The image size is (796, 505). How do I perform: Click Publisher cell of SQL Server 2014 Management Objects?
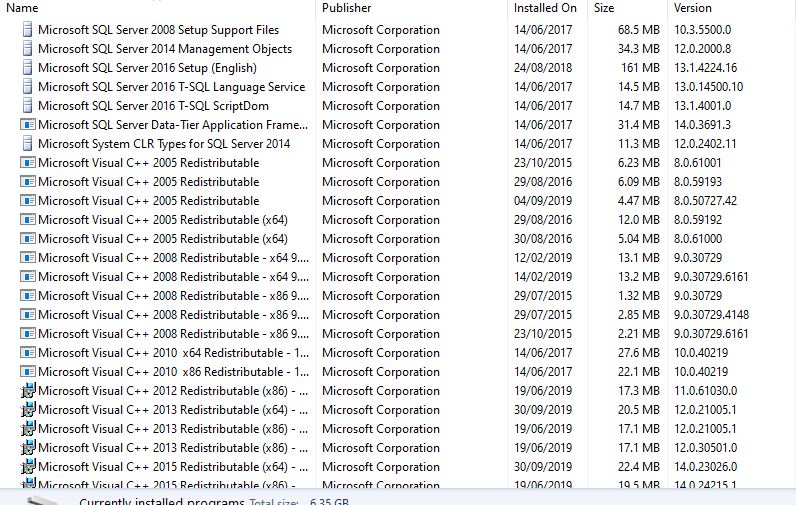pos(381,49)
